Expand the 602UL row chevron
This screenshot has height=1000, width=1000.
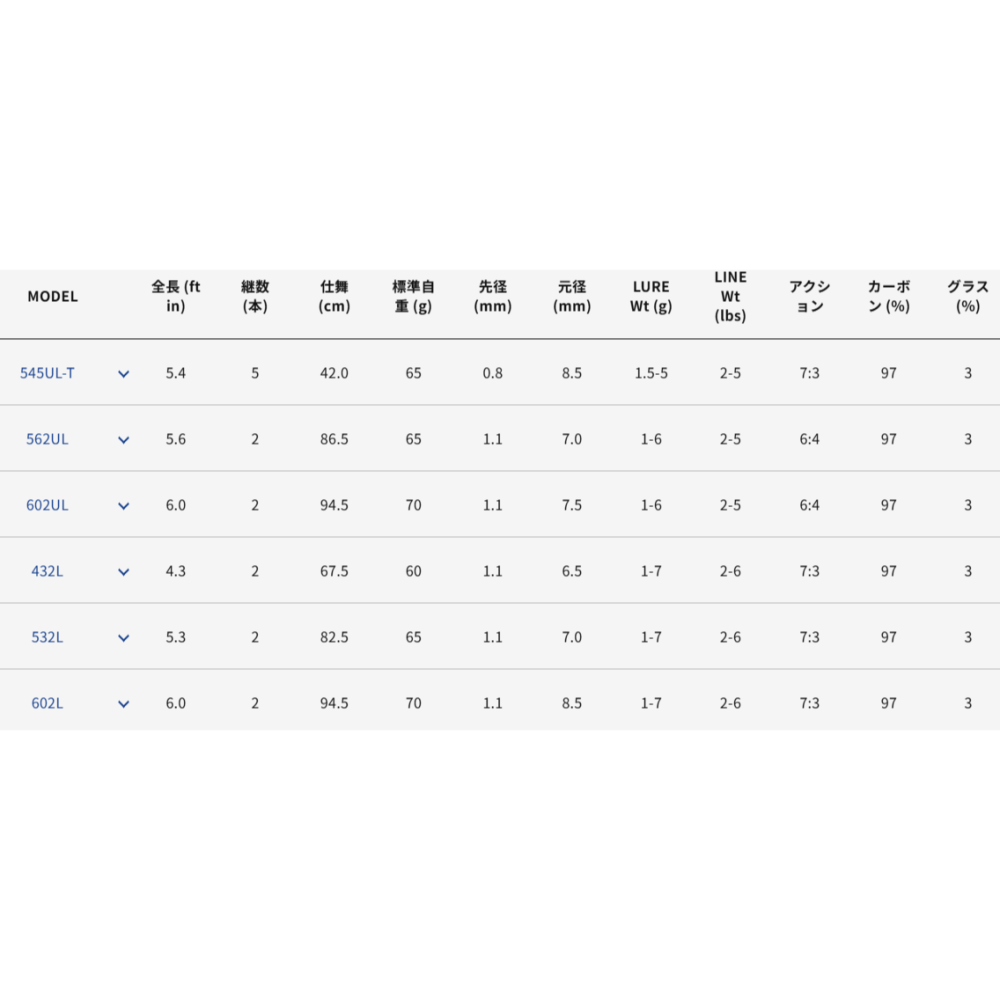(124, 506)
